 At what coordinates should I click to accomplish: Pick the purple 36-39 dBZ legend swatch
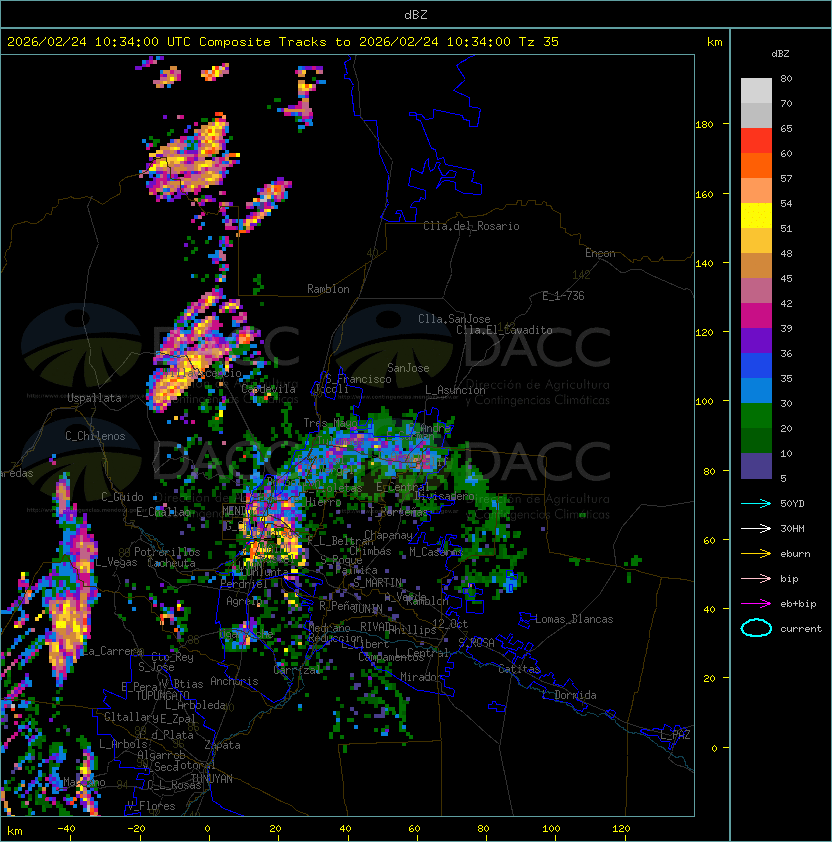pos(756,341)
